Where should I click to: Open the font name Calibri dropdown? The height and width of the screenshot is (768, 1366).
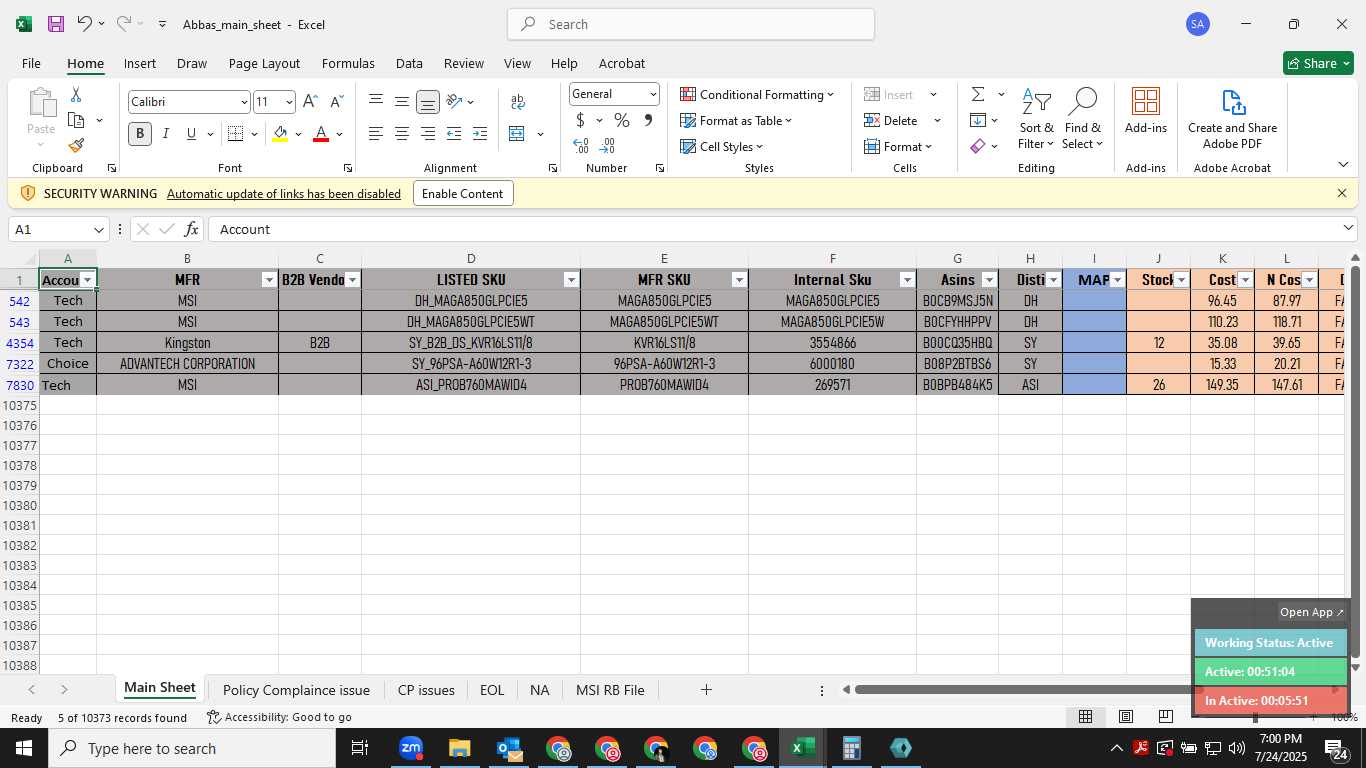point(243,102)
